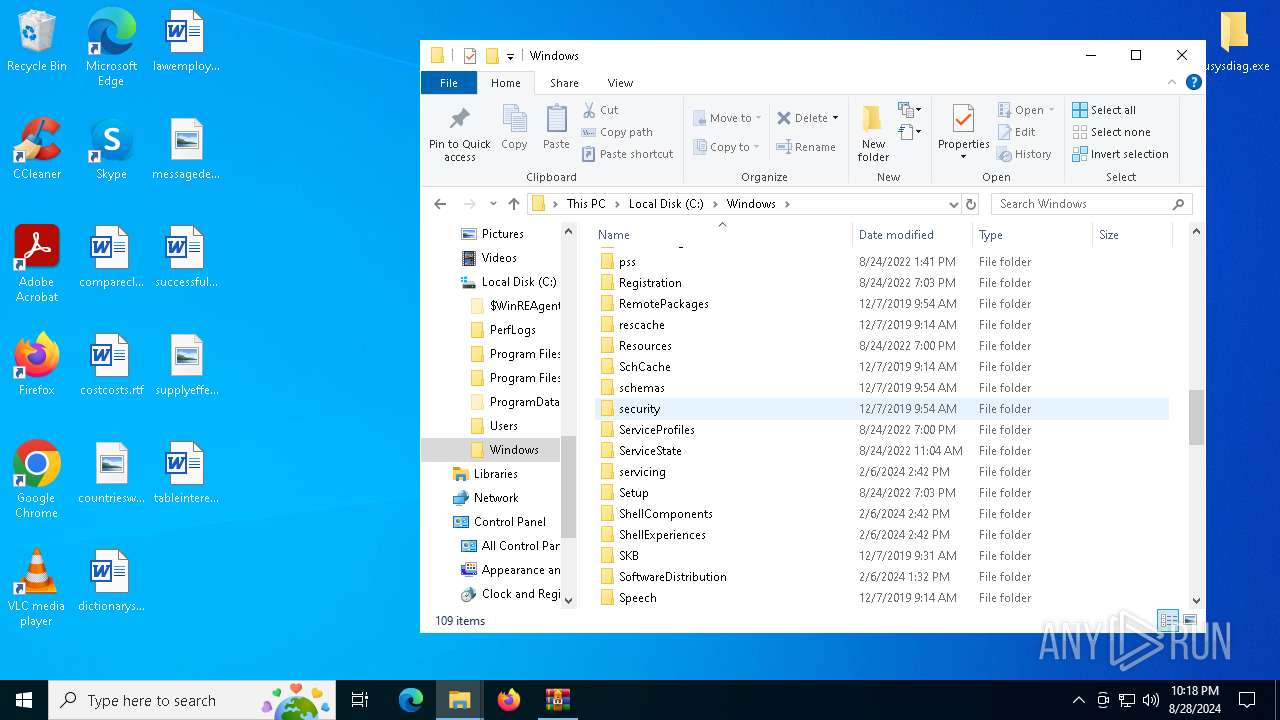This screenshot has width=1280, height=720.
Task: Open the Windows Start button
Action: click(24, 700)
